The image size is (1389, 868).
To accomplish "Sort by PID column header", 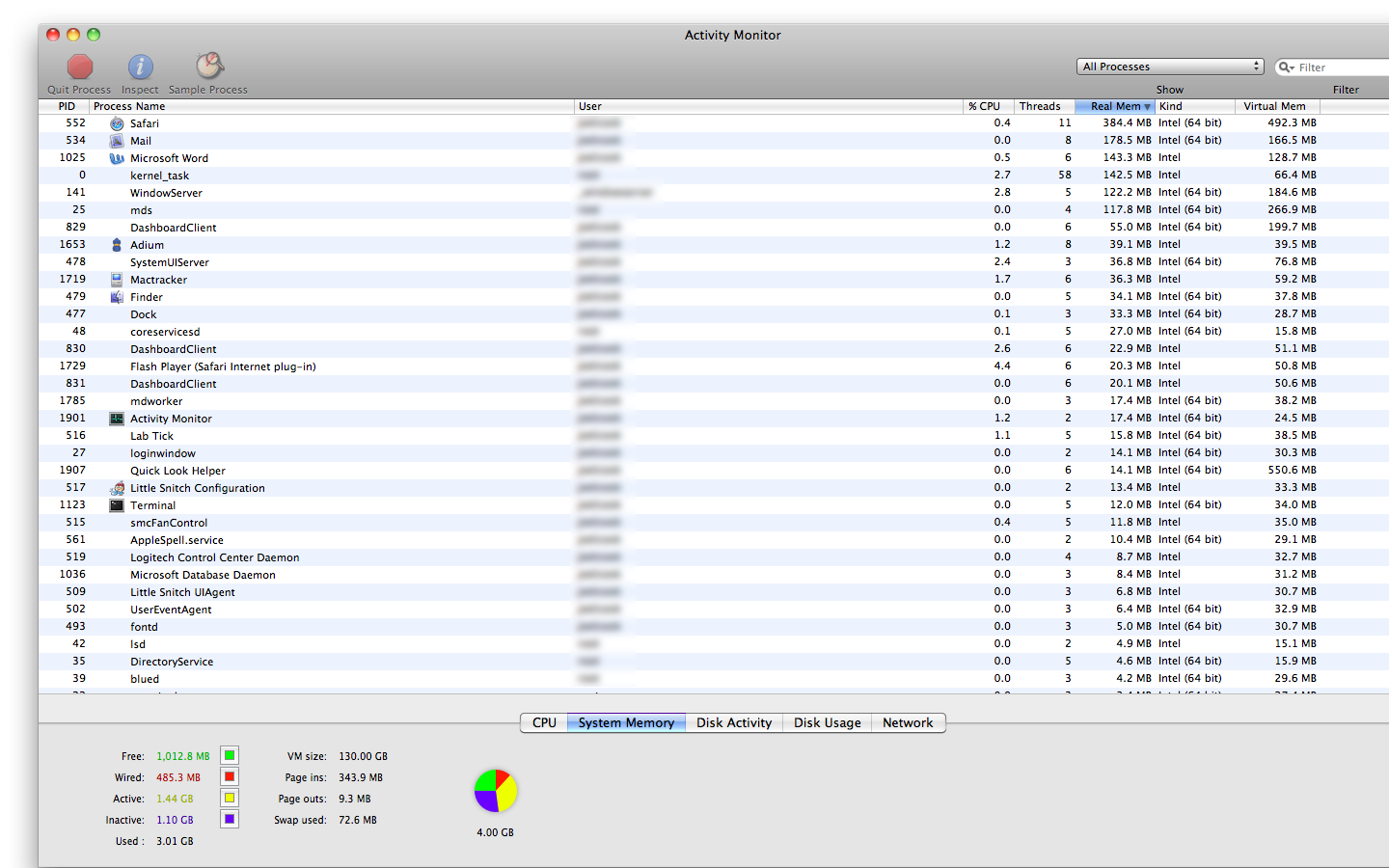I will (66, 106).
